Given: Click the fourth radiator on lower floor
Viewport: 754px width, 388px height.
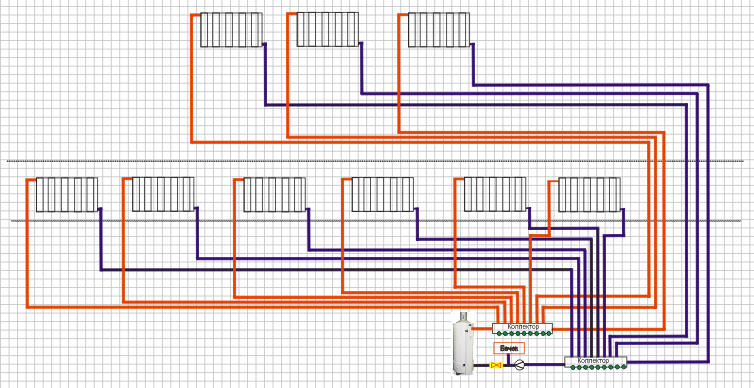Looking at the screenshot, I should [x=383, y=195].
